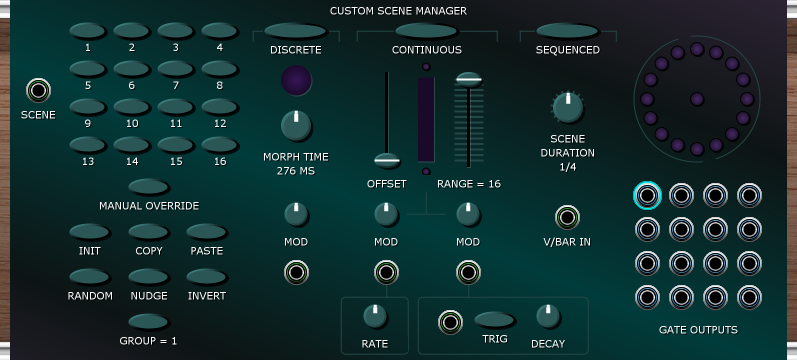Click the top-right gate output jack
The height and width of the screenshot is (360, 797).
[749, 195]
